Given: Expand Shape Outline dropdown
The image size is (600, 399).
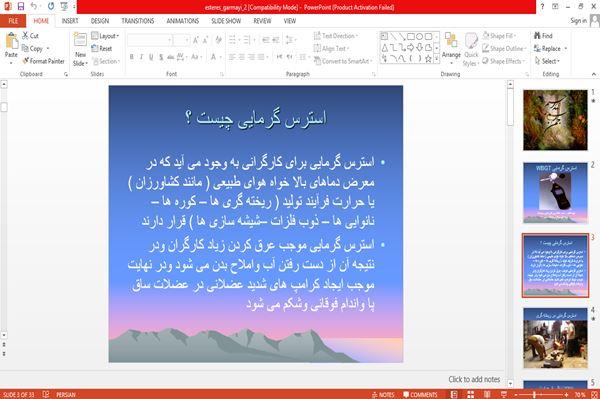Looking at the screenshot, I should (x=504, y=48).
